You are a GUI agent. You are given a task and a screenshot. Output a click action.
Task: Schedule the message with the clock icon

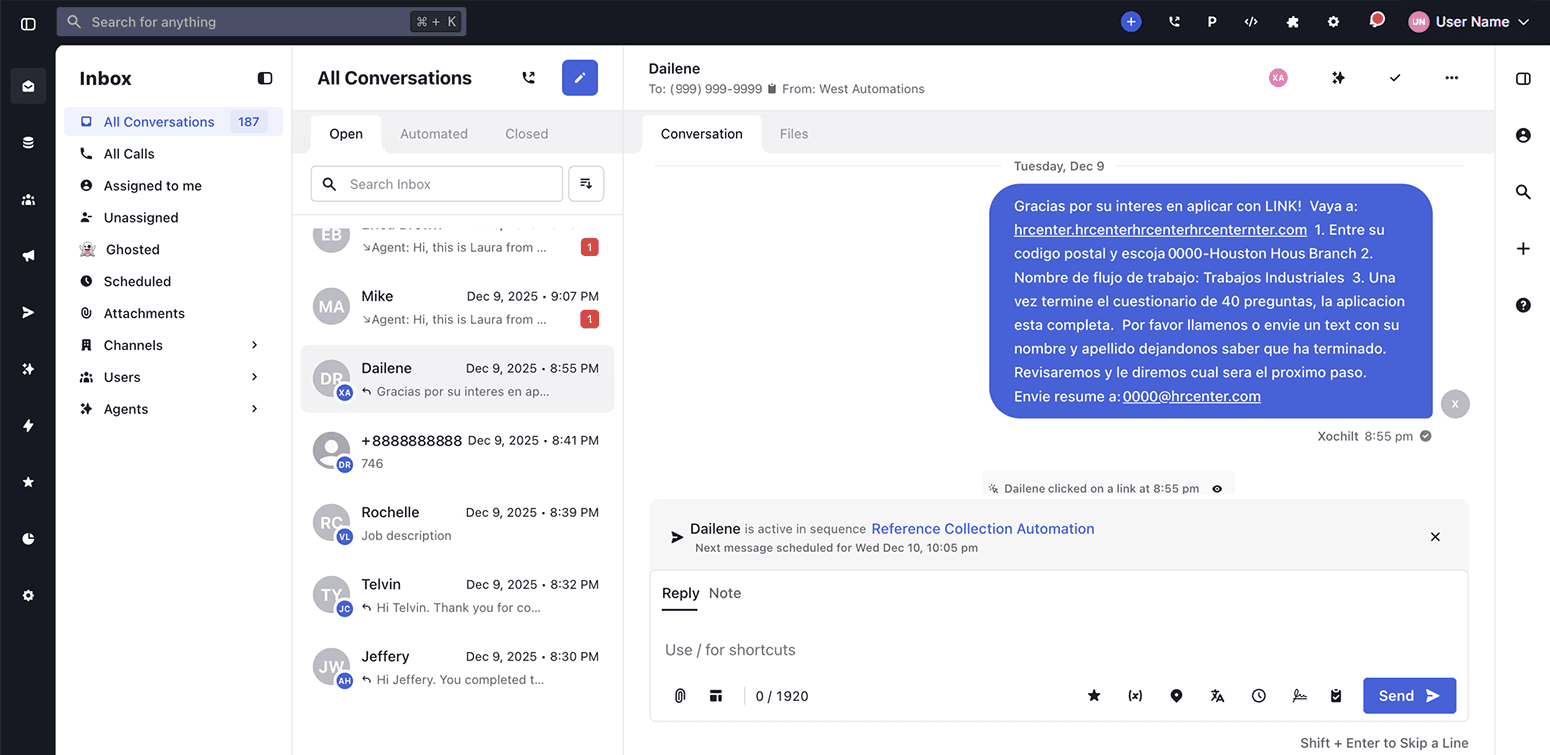1258,695
